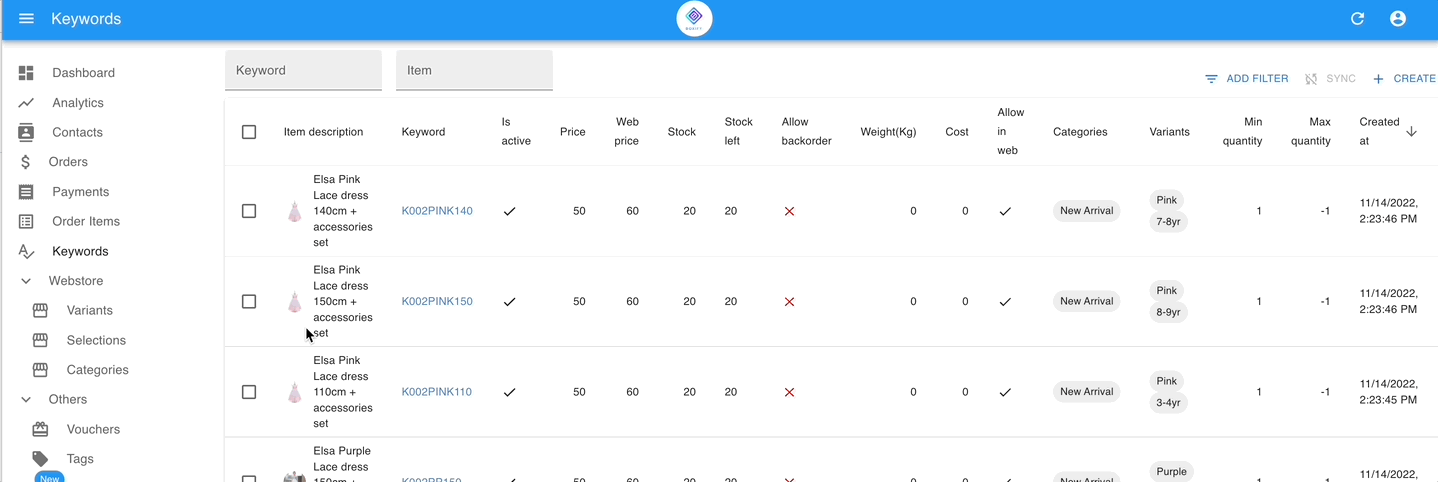Viewport: 1438px width, 482px height.
Task: Collapse the Webstore section
Action: coord(27,281)
